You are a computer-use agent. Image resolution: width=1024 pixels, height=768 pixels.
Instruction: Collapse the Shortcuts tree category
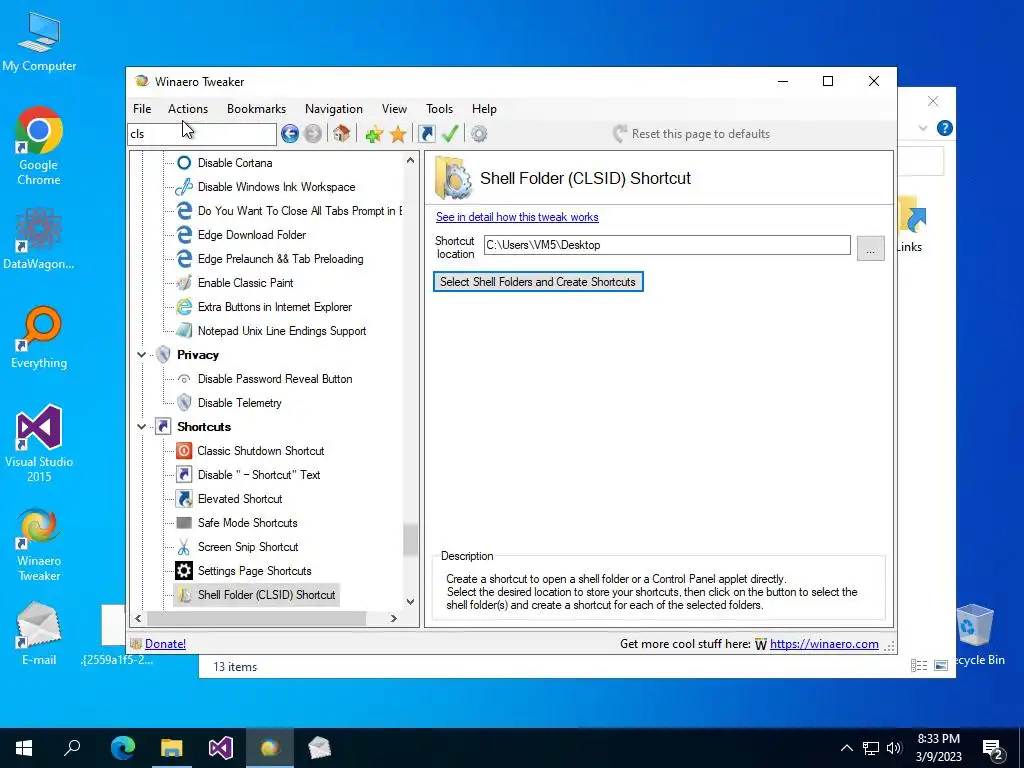141,426
